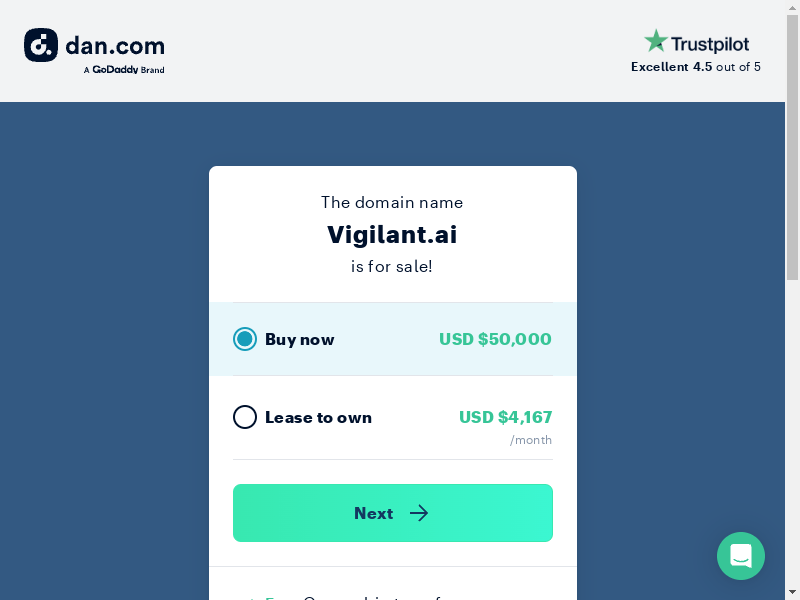Click the scrollbar down arrow
Screen dimensions: 800x600
pyautogui.click(x=792, y=593)
